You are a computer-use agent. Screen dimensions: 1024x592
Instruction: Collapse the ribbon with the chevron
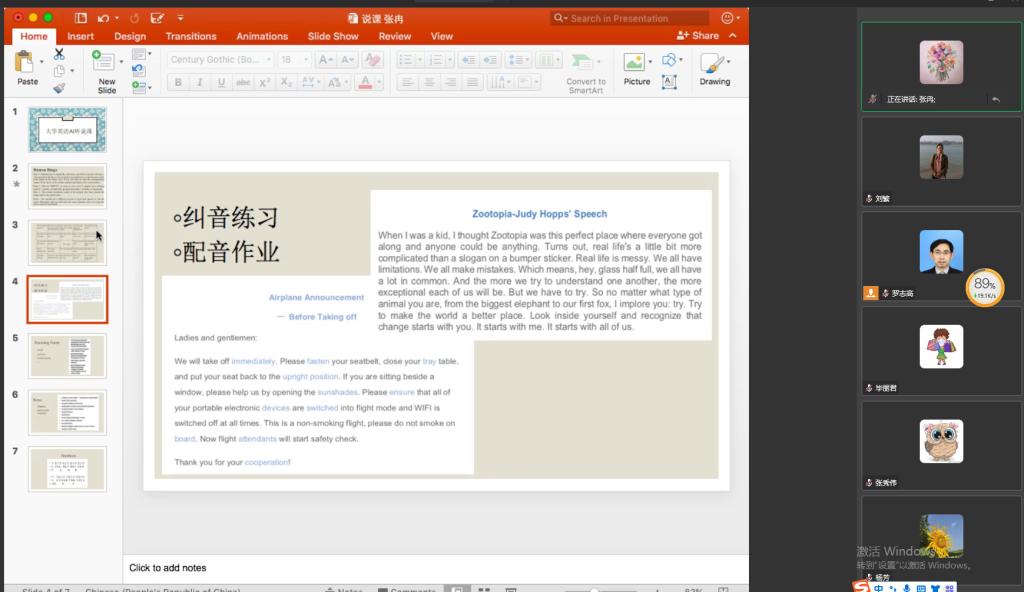[733, 36]
